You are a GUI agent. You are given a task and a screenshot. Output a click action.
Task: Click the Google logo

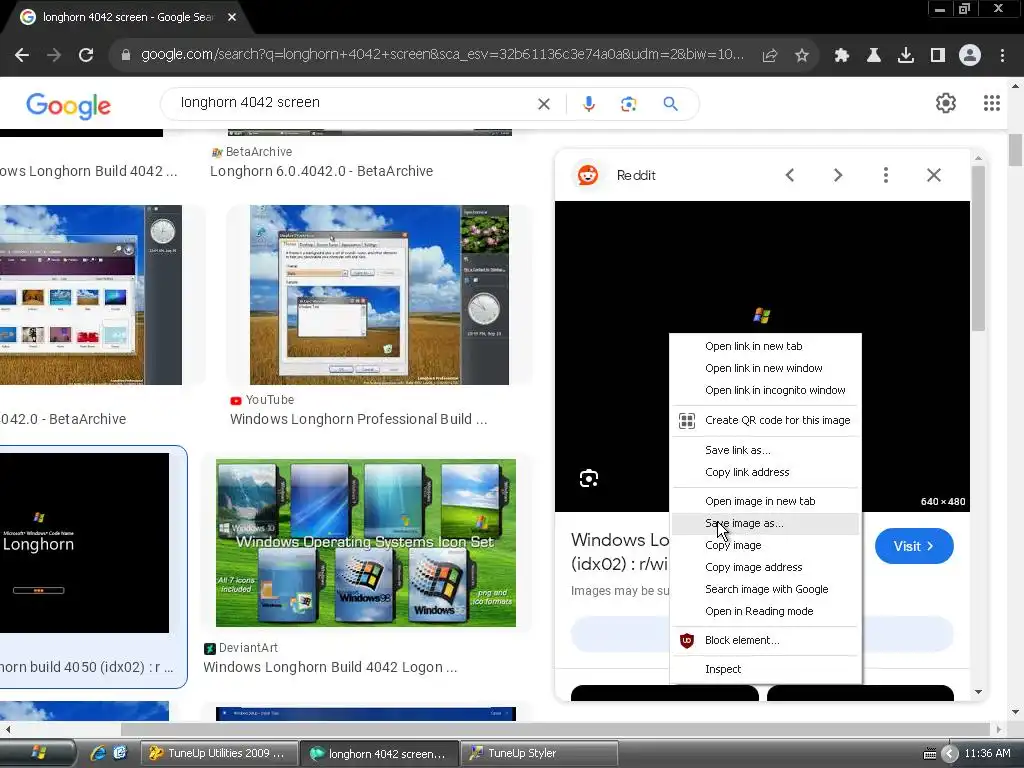click(x=69, y=105)
